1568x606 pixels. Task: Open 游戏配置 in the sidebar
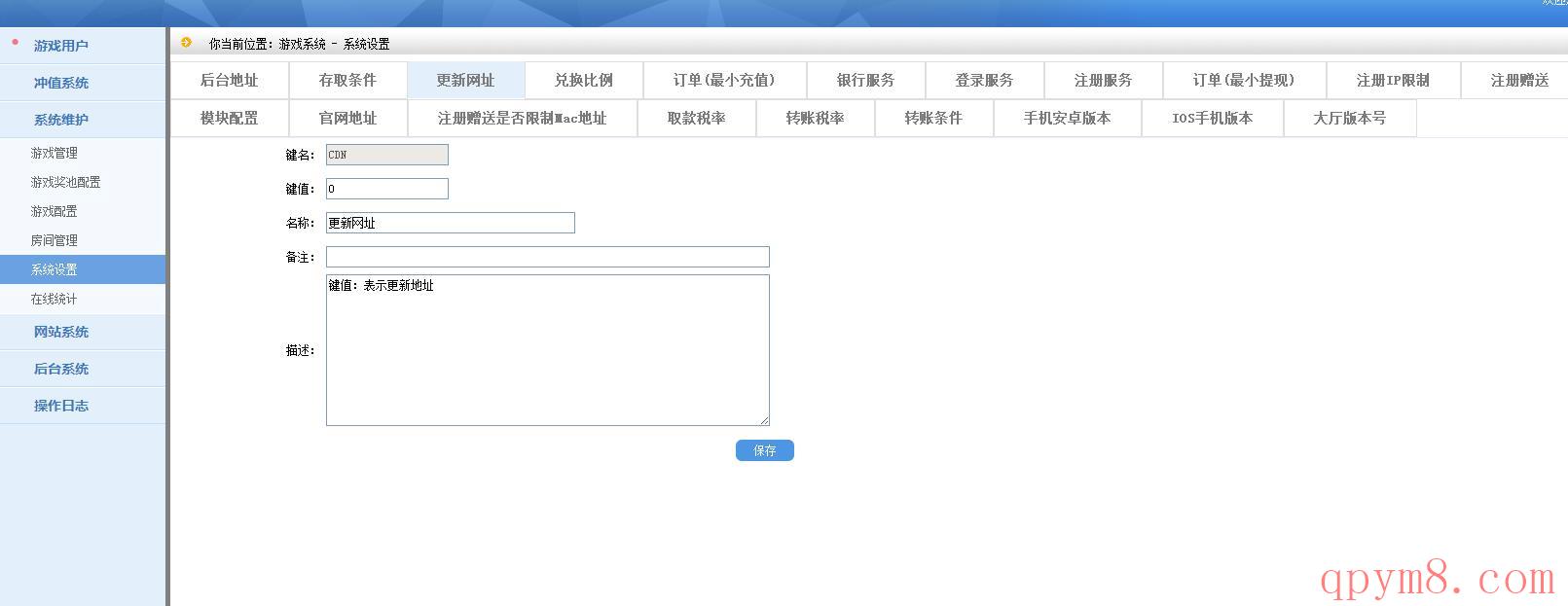tap(83, 211)
